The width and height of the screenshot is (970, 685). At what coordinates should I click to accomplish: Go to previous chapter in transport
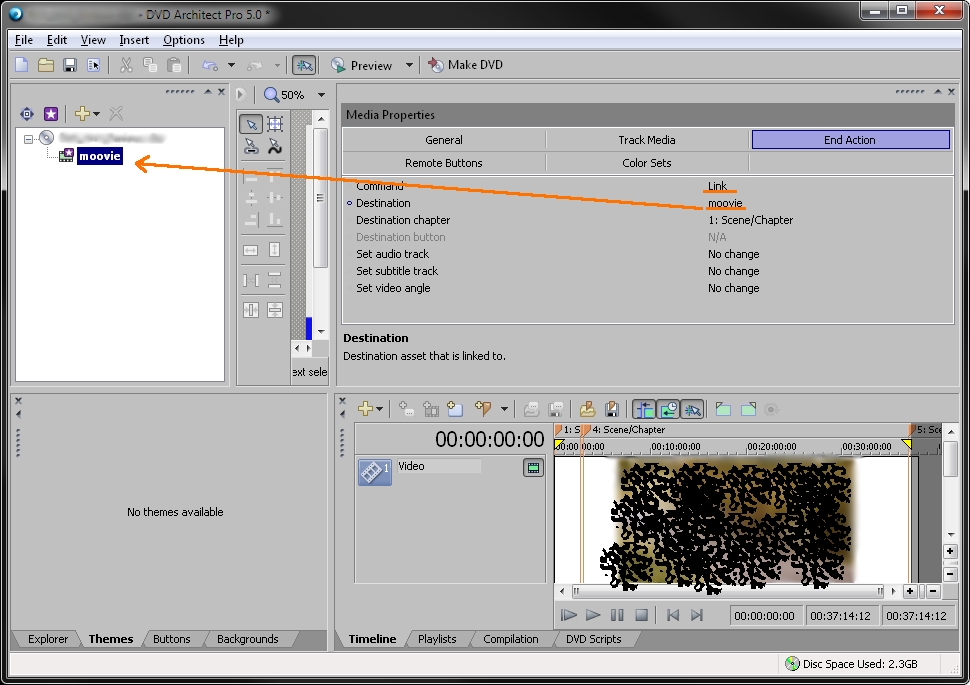point(673,615)
